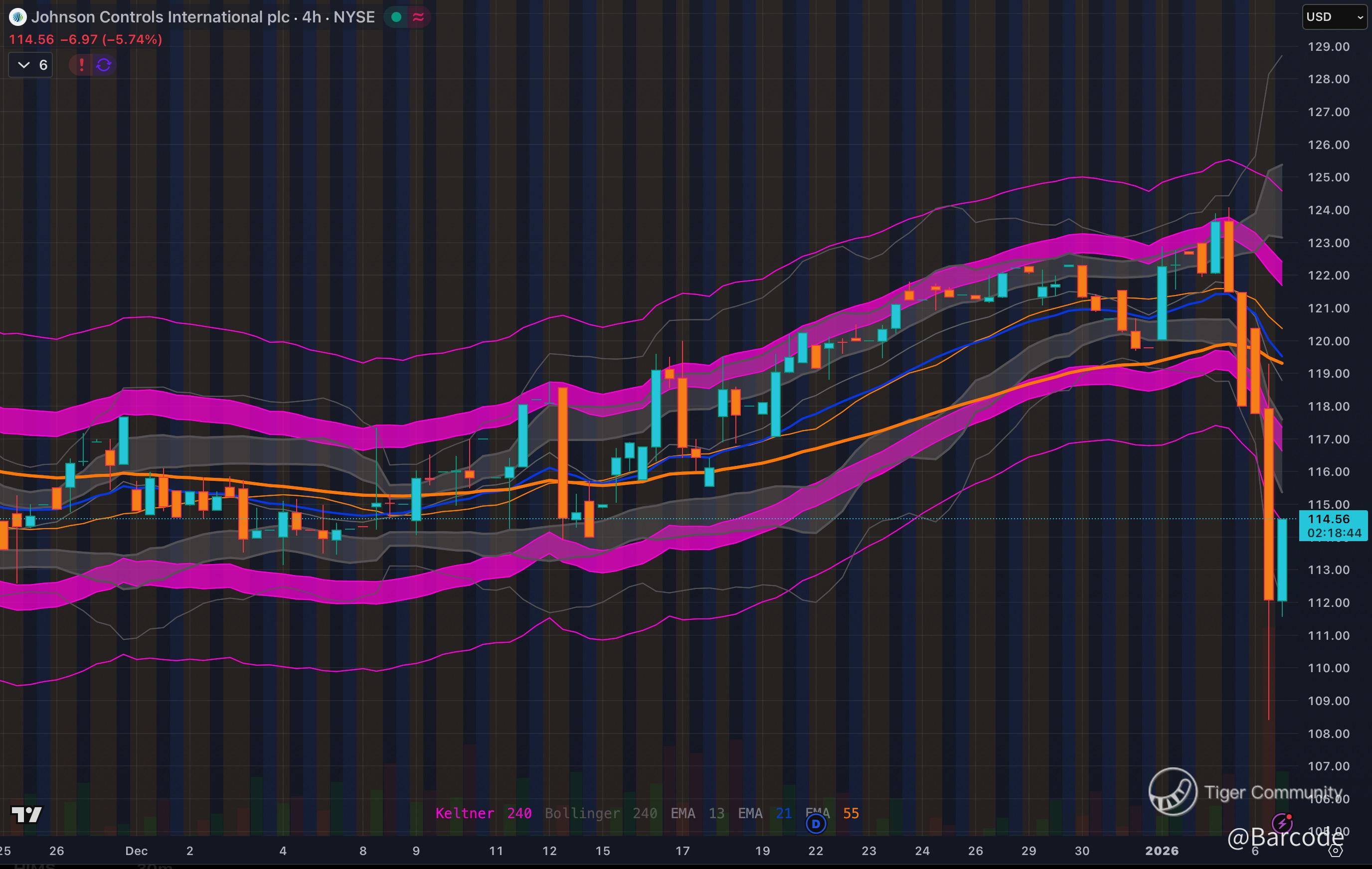Click the Tiger Community watermark logo

point(1173,792)
